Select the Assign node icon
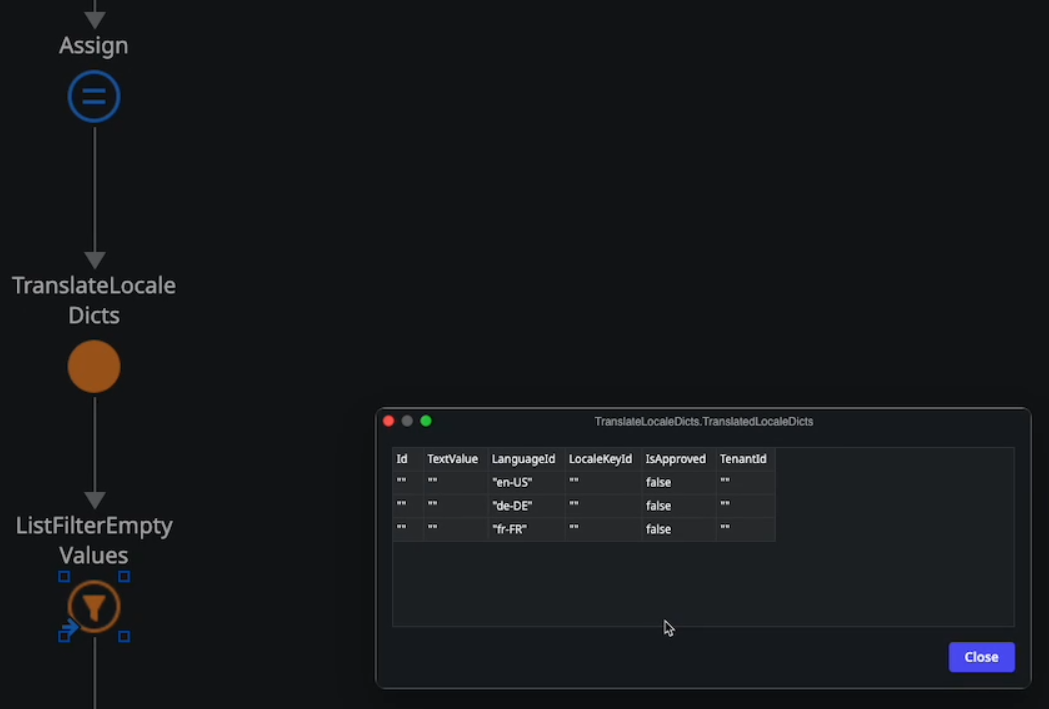The height and width of the screenshot is (709, 1049). (x=94, y=97)
